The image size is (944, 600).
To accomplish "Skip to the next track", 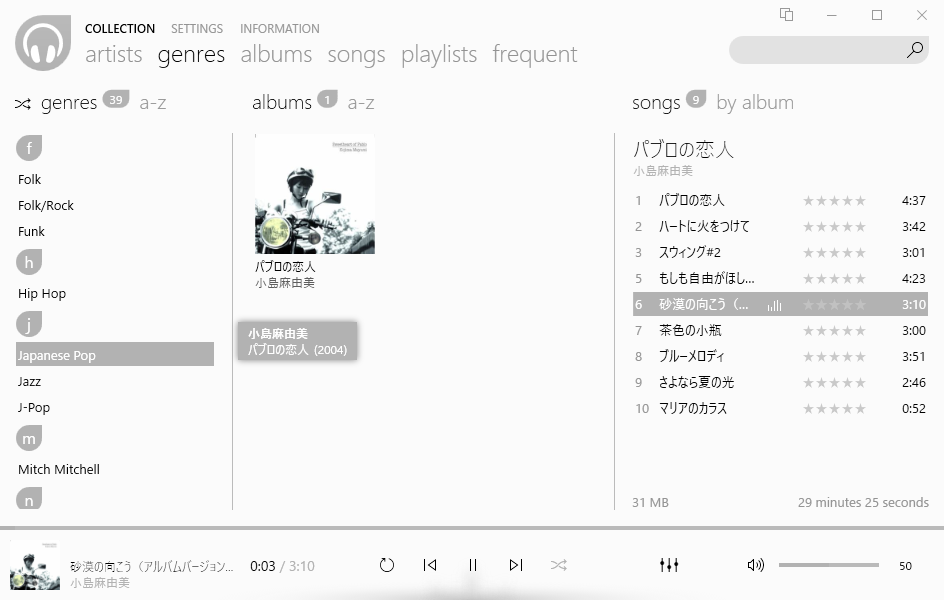I will (516, 565).
